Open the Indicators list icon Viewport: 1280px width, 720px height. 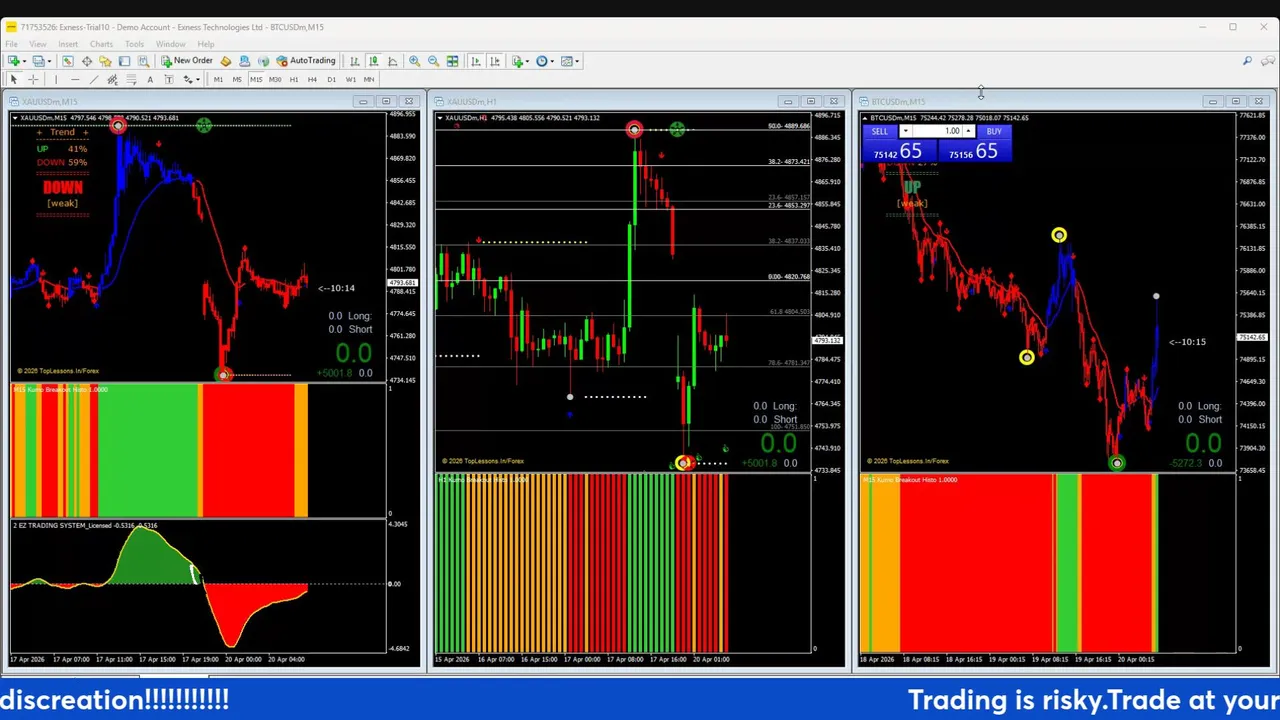point(518,61)
